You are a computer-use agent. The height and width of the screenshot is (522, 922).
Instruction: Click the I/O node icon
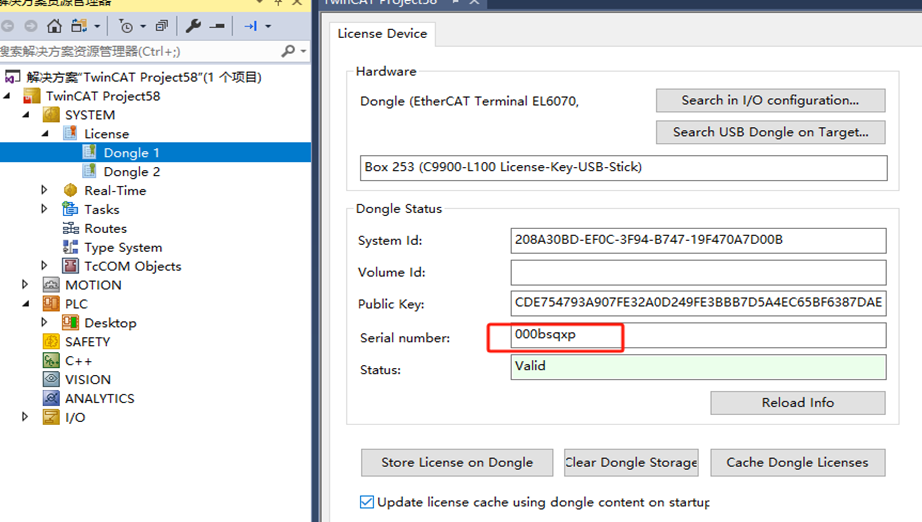(x=51, y=417)
